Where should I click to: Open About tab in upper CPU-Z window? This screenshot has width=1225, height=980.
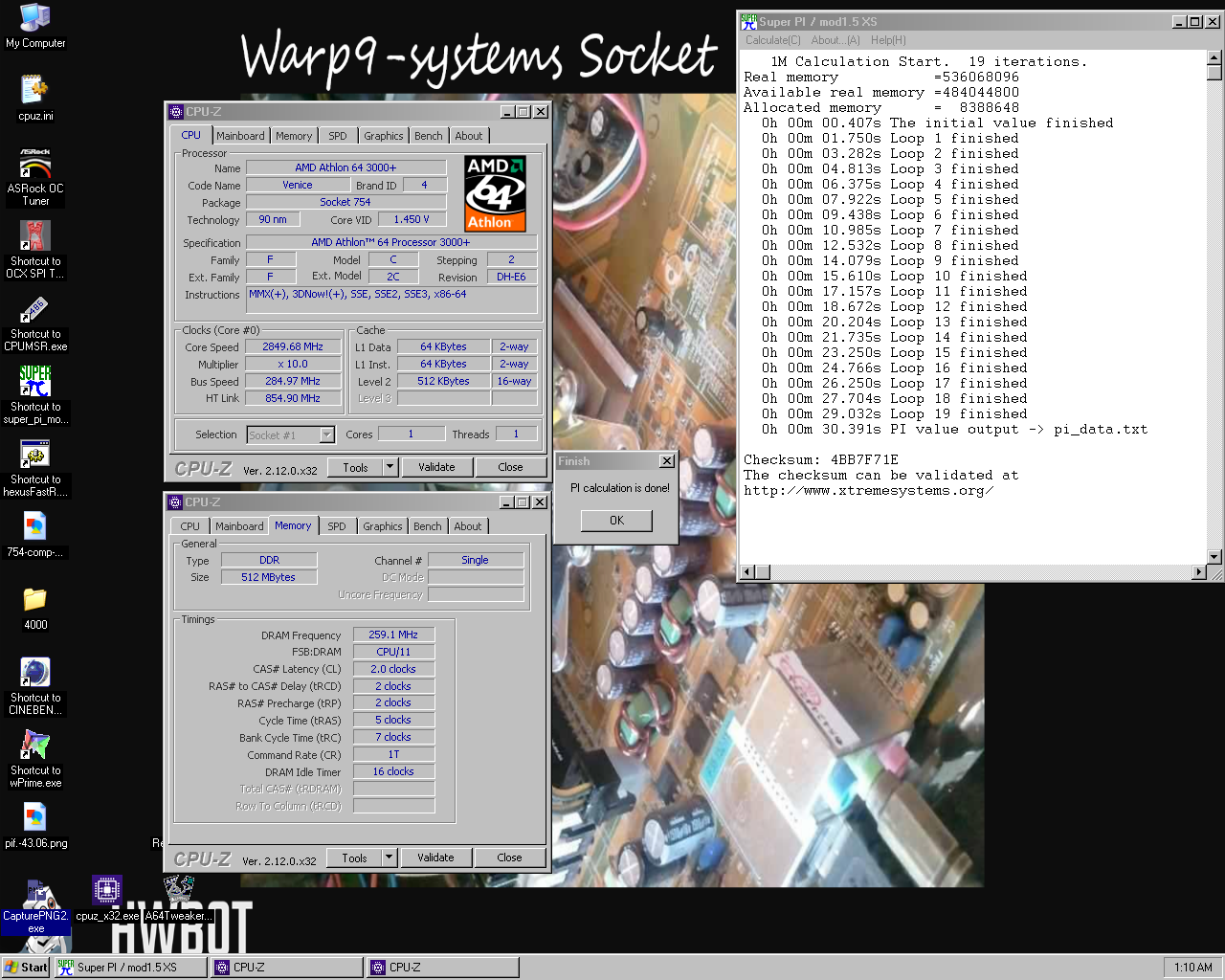pyautogui.click(x=469, y=136)
